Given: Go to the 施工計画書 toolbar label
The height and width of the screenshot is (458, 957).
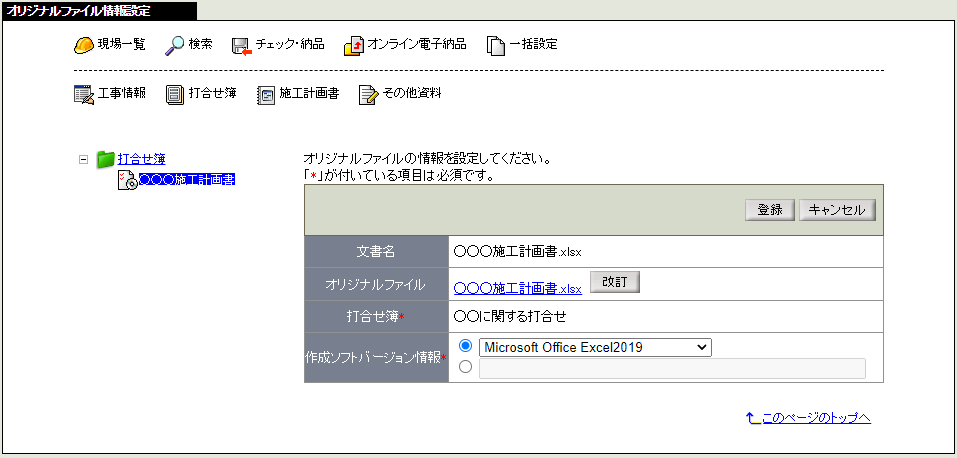Looking at the screenshot, I should pos(309,93).
